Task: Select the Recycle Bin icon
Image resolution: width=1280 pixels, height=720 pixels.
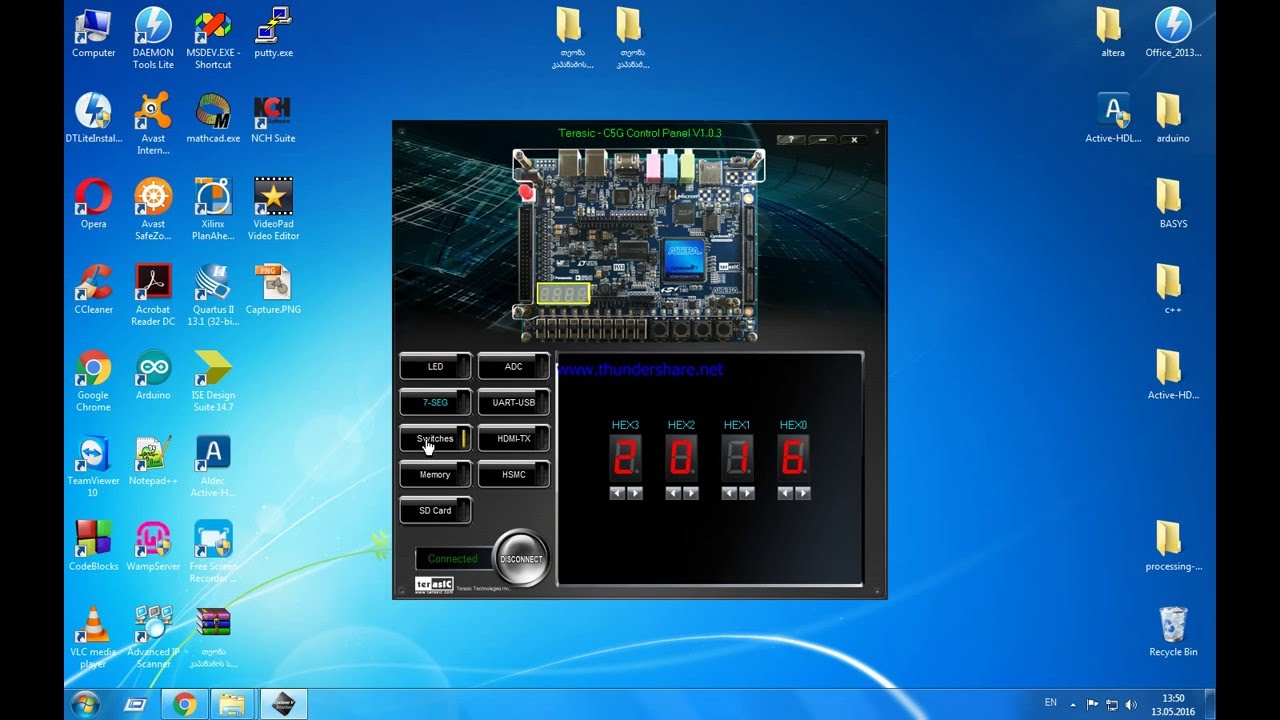Action: [1173, 632]
